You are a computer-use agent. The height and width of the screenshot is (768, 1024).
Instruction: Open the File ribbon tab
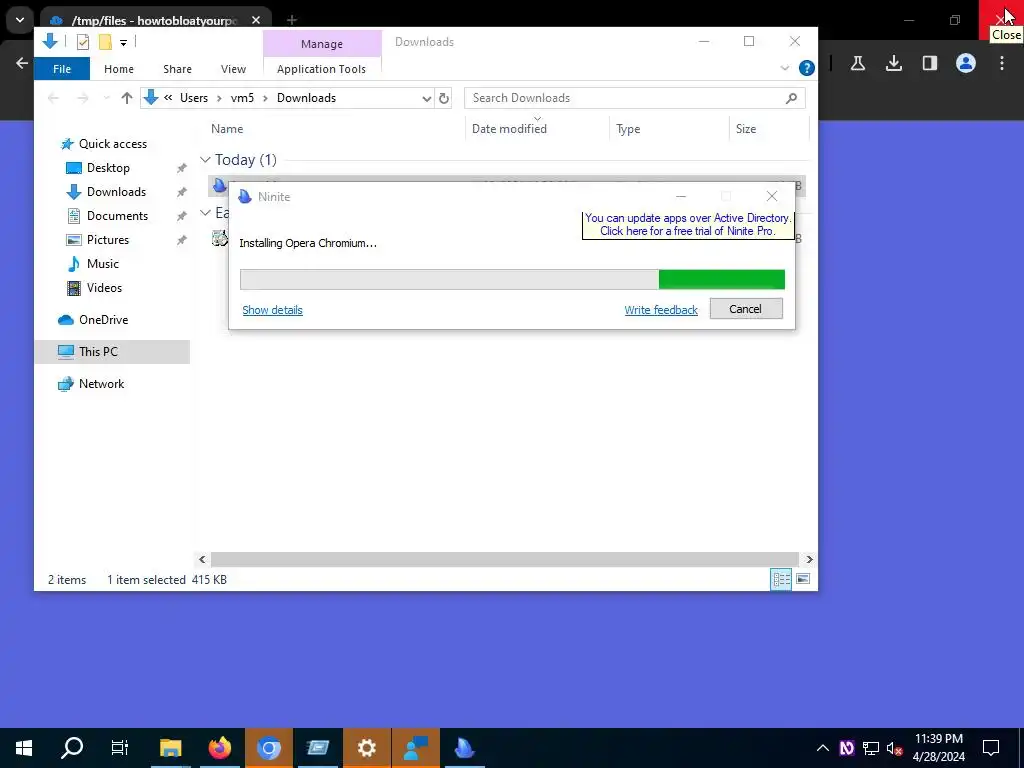(62, 69)
